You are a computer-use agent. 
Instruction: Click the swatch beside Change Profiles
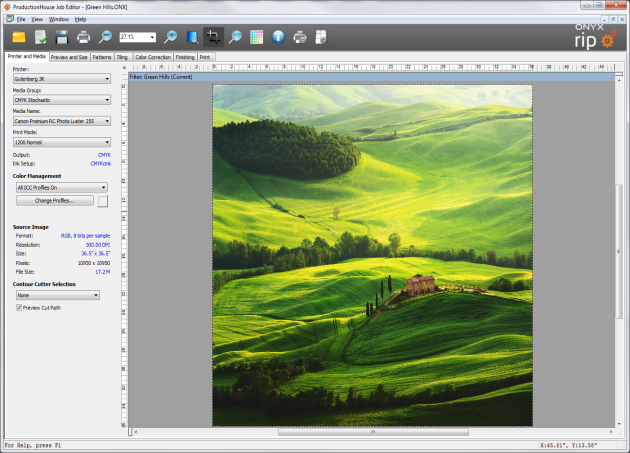pos(102,201)
